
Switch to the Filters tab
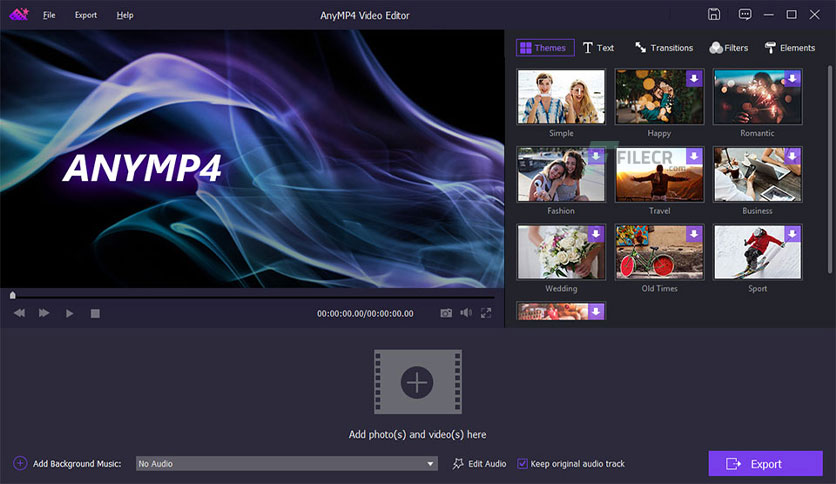[x=728, y=47]
